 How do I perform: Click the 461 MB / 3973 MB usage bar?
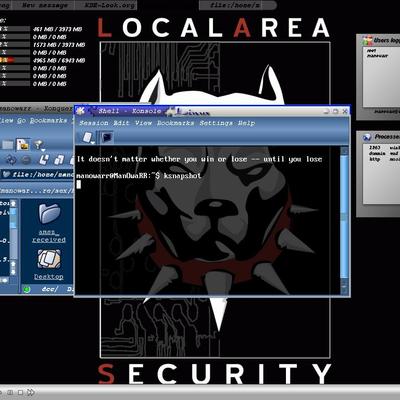click(15, 29)
